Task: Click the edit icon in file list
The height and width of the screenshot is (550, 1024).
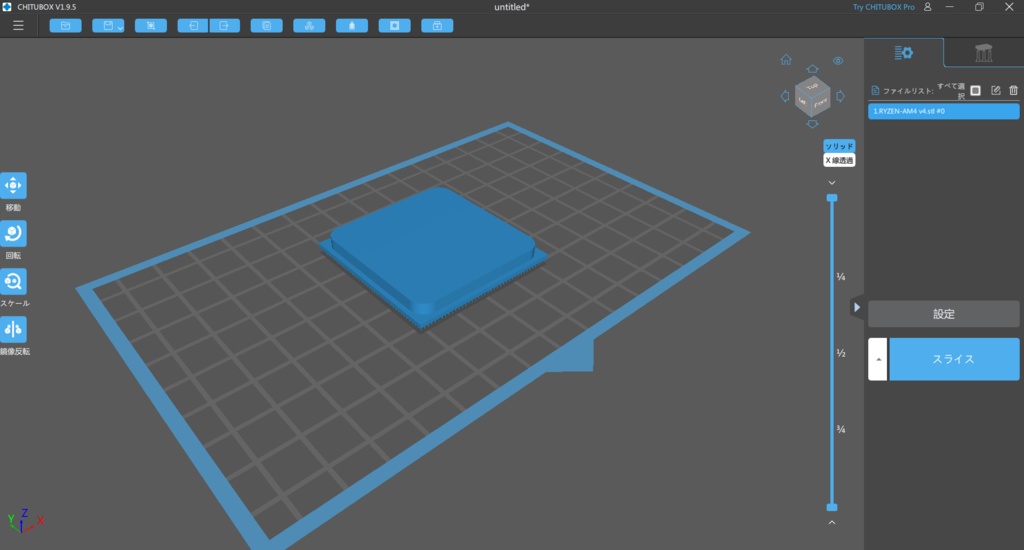Action: click(995, 90)
